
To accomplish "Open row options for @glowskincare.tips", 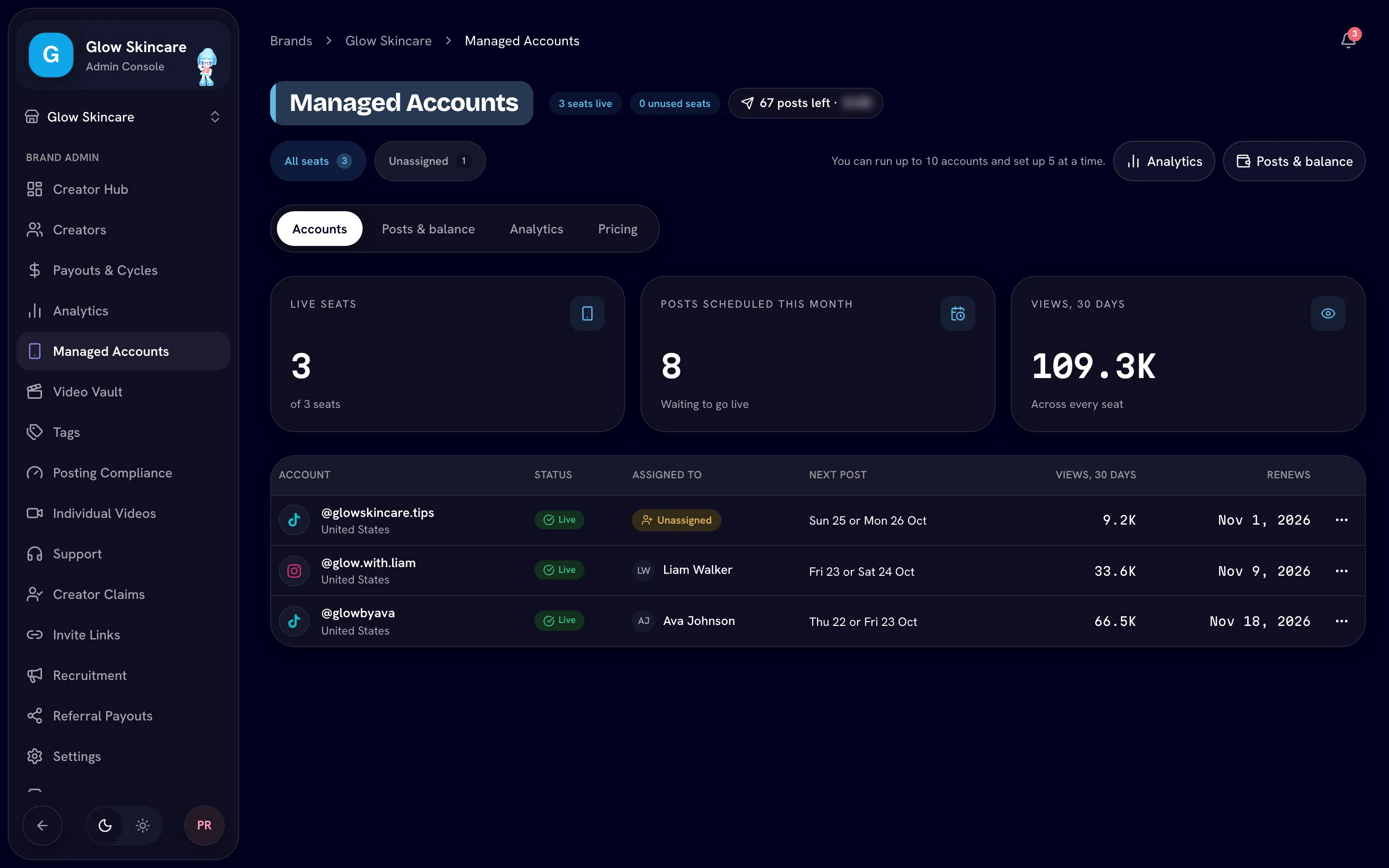I will click(1341, 520).
